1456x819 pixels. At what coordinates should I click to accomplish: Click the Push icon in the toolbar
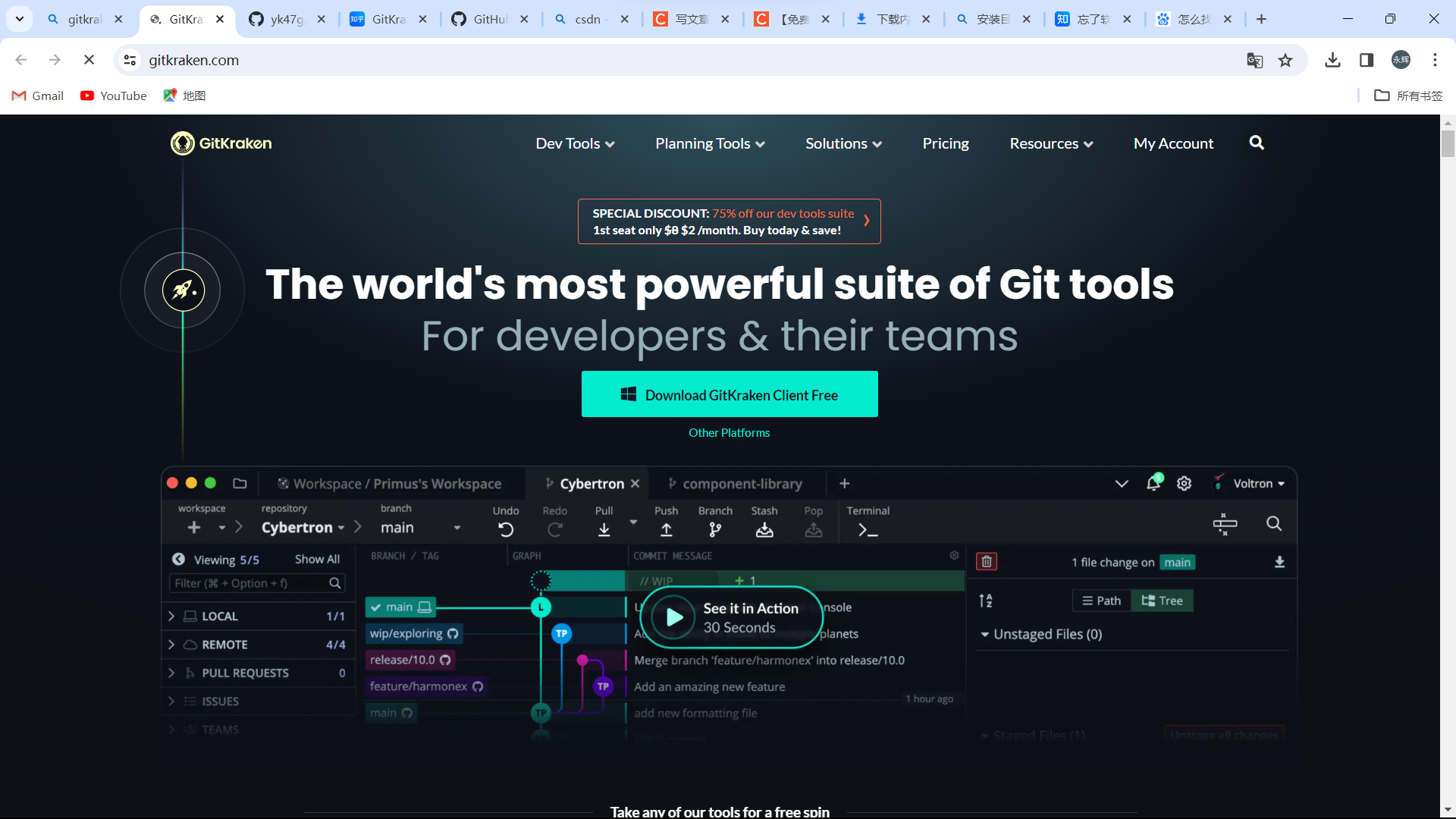click(x=666, y=529)
